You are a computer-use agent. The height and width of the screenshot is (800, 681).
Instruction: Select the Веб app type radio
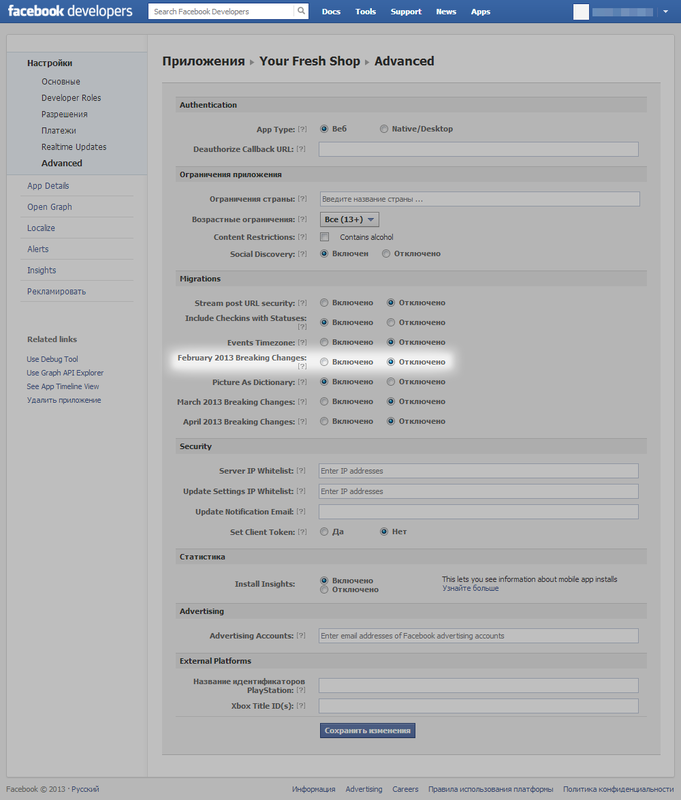[324, 129]
